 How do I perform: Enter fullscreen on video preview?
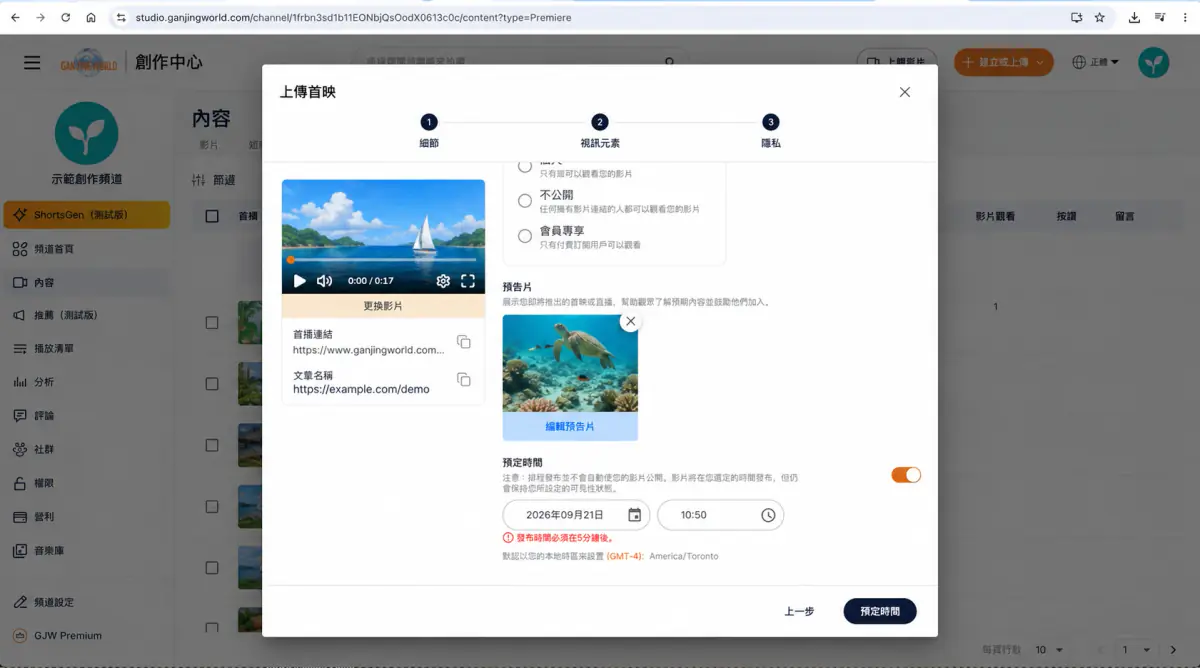tap(468, 281)
